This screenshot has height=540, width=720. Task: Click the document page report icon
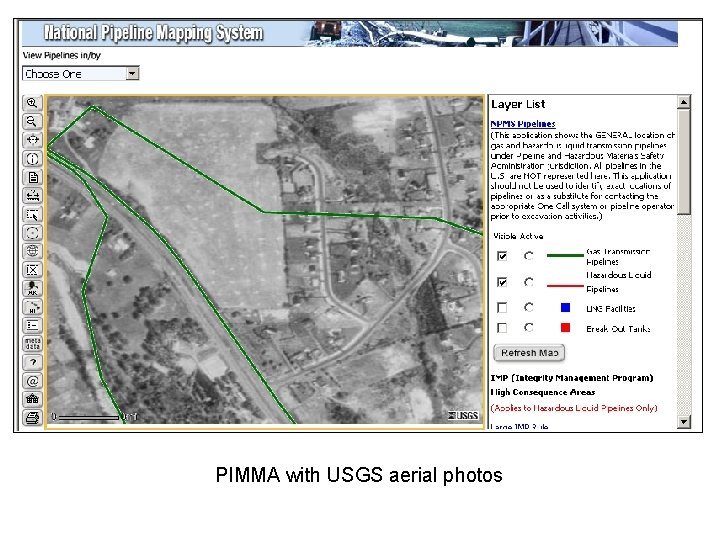pos(32,177)
